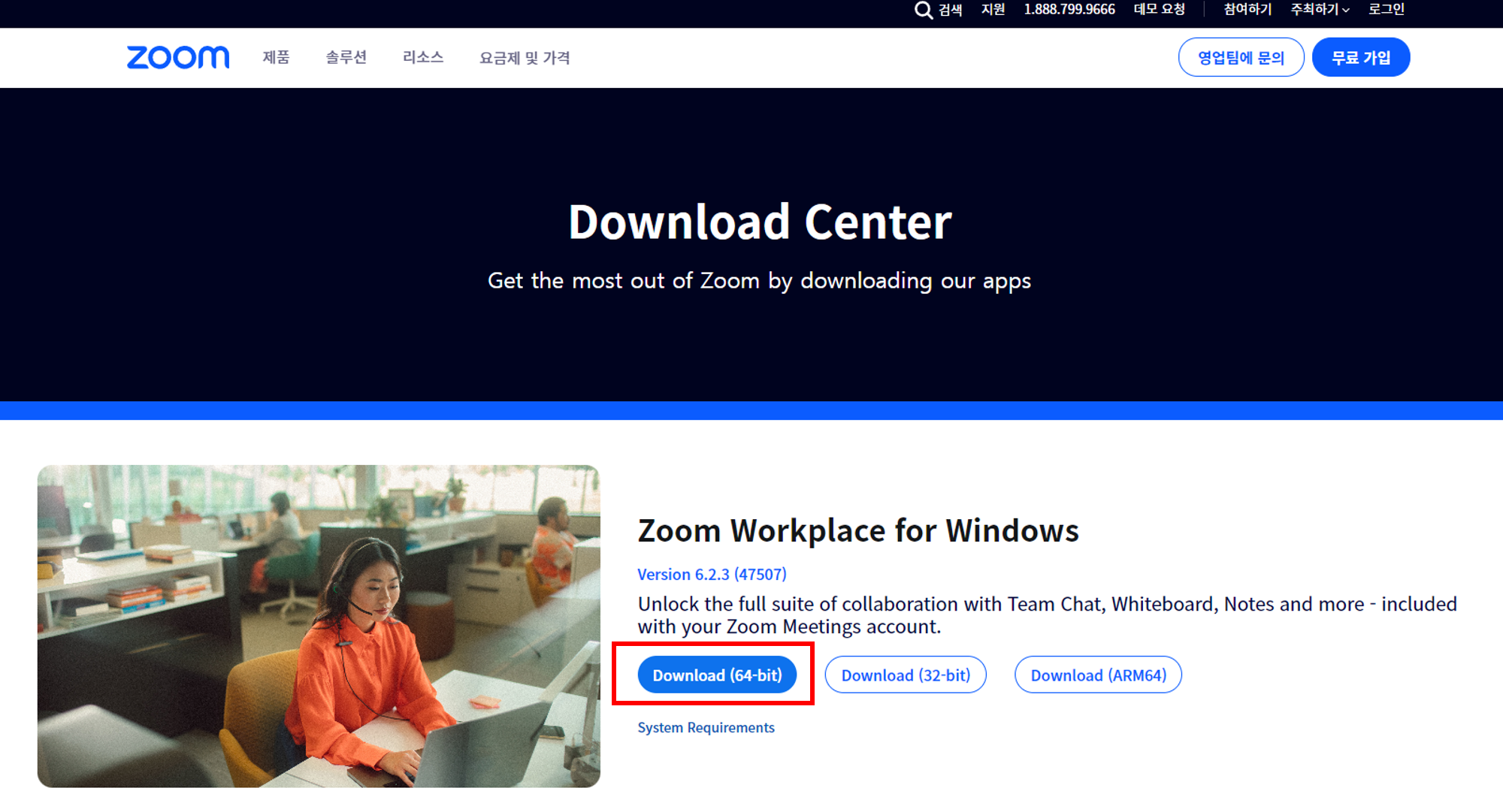Image resolution: width=1503 pixels, height=812 pixels.
Task: Click the 무료 가입 signup button
Action: [1360, 56]
